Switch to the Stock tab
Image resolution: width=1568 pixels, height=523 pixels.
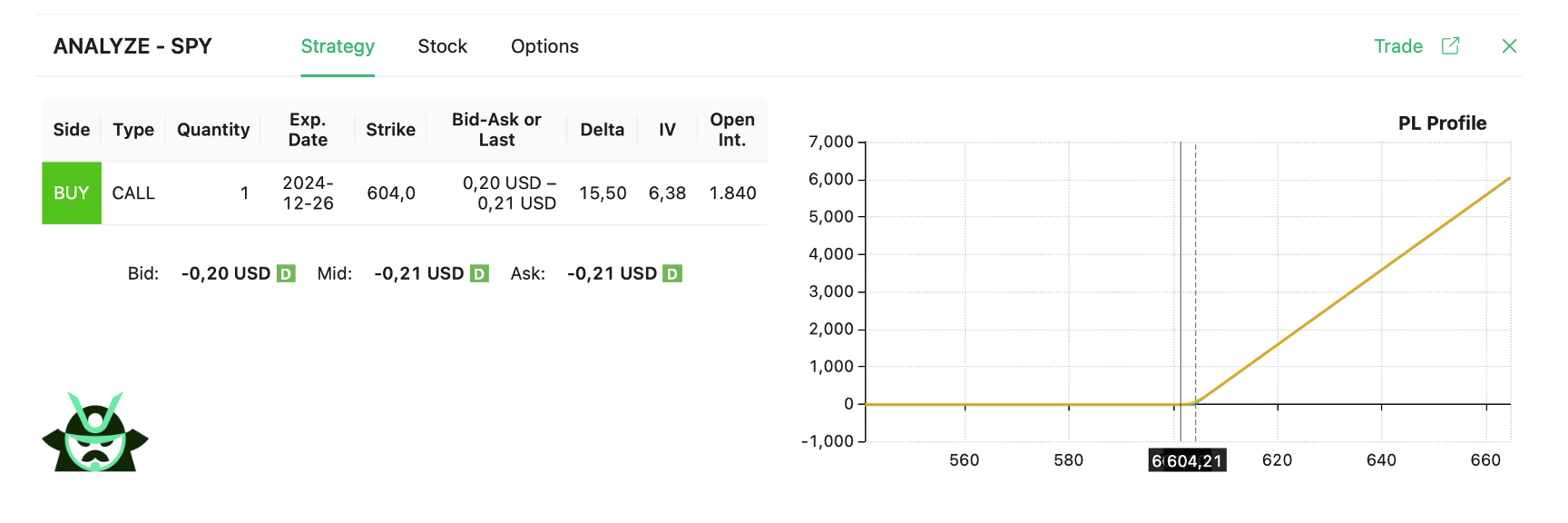pos(442,46)
